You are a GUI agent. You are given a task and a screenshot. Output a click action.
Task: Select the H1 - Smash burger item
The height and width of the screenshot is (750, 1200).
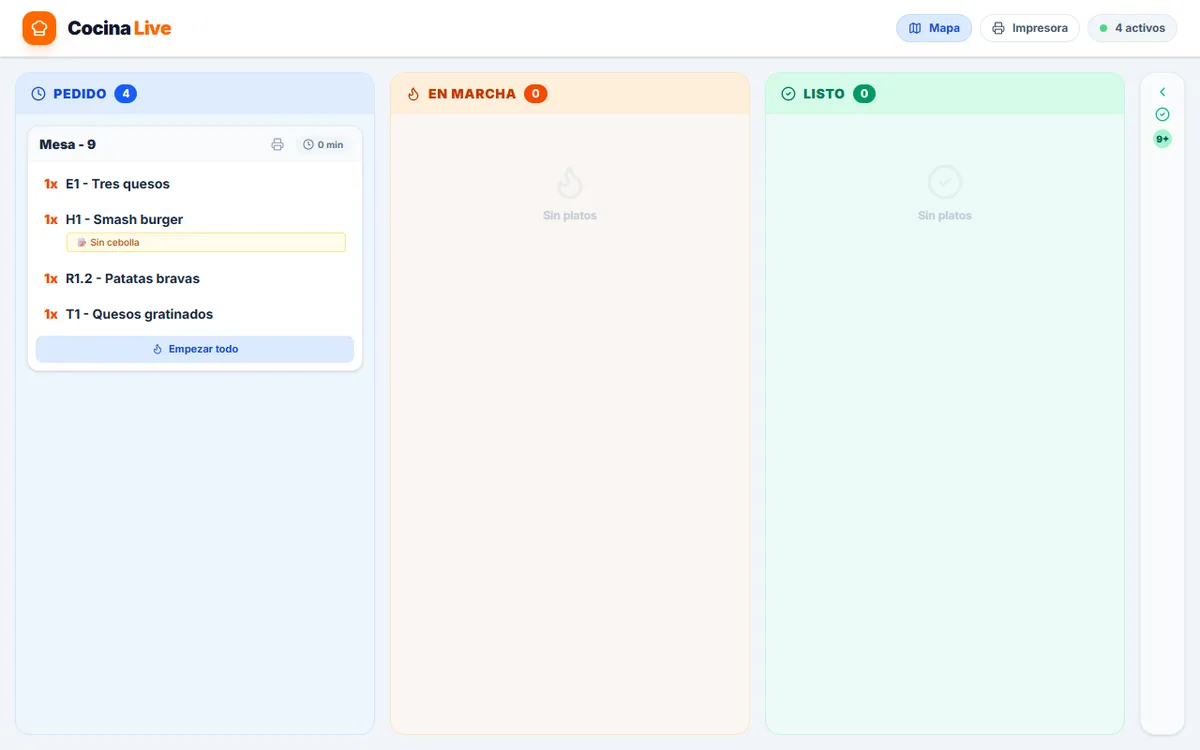pos(195,220)
